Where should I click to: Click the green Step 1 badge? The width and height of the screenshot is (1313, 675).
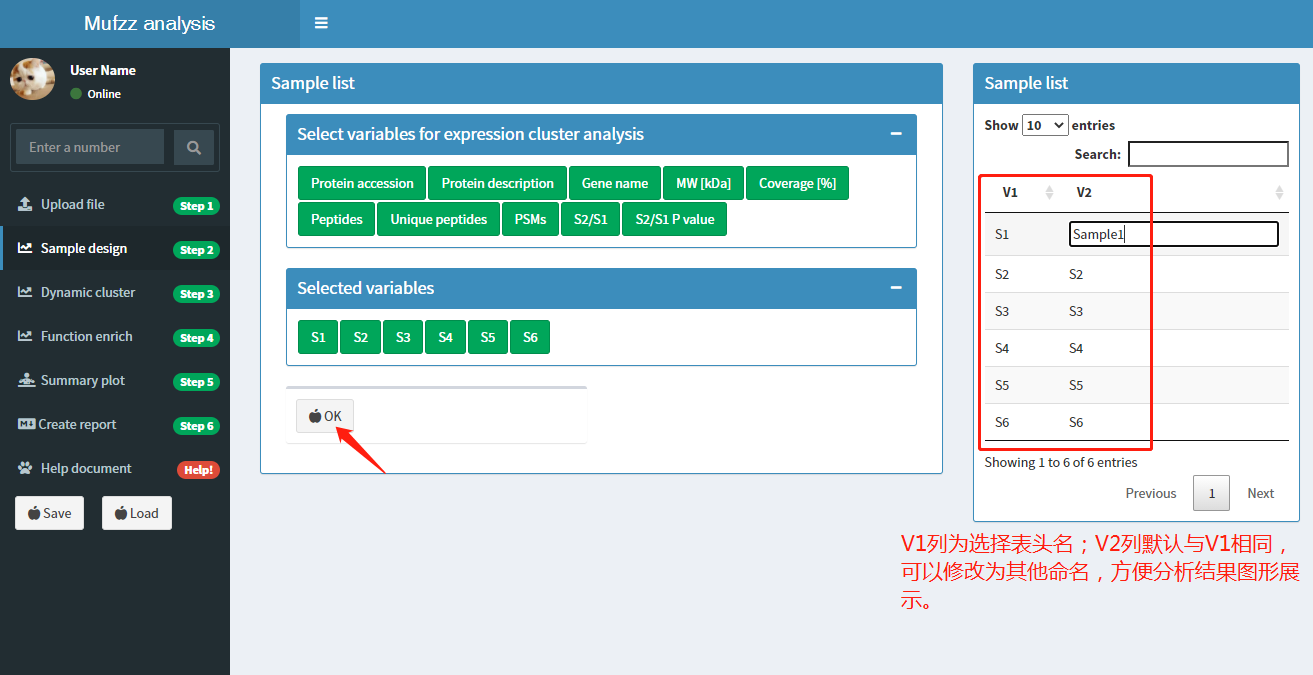tap(196, 206)
